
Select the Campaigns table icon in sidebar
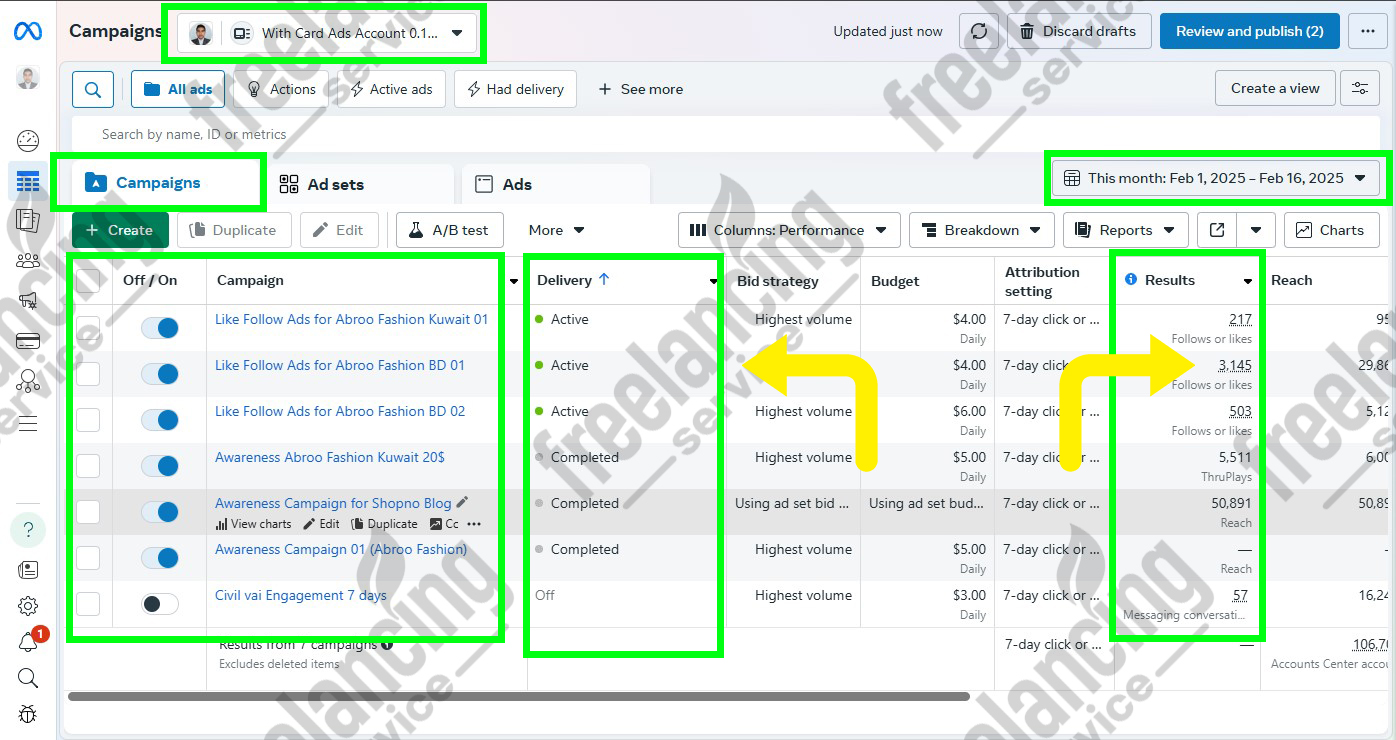(28, 182)
